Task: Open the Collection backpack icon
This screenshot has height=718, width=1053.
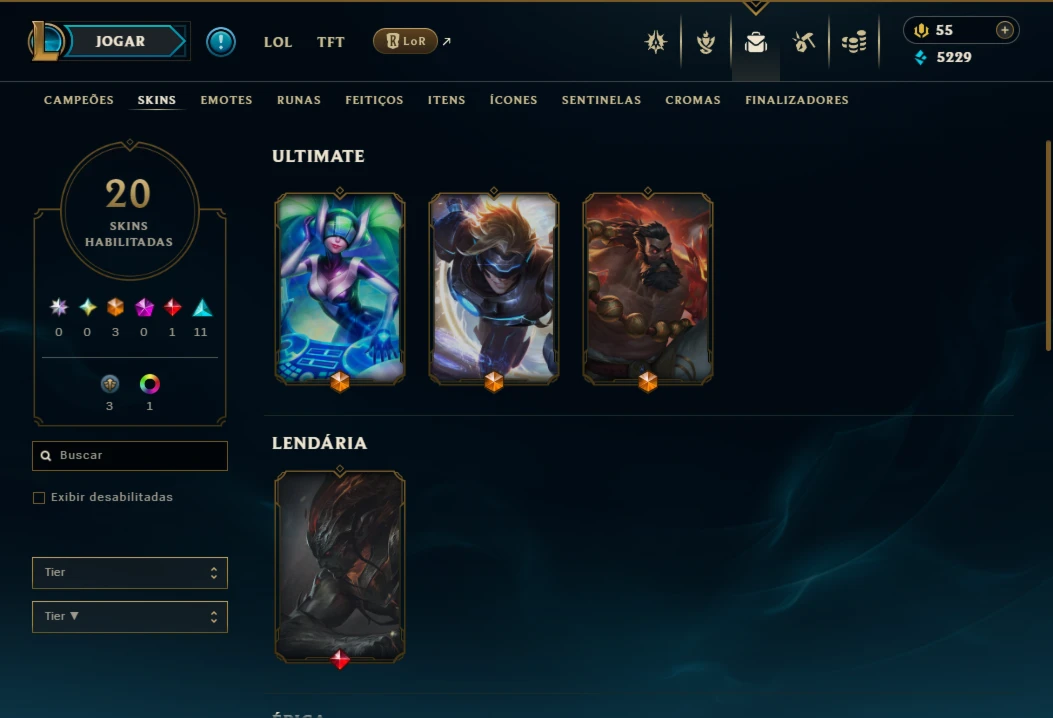Action: tap(756, 42)
